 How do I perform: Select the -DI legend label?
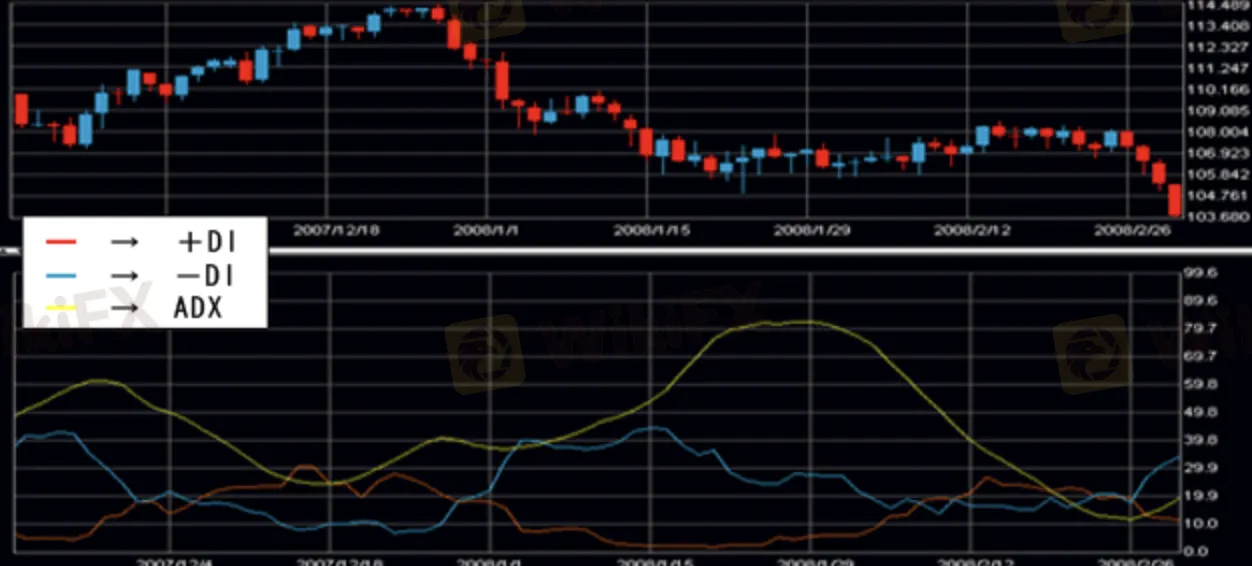point(205,274)
